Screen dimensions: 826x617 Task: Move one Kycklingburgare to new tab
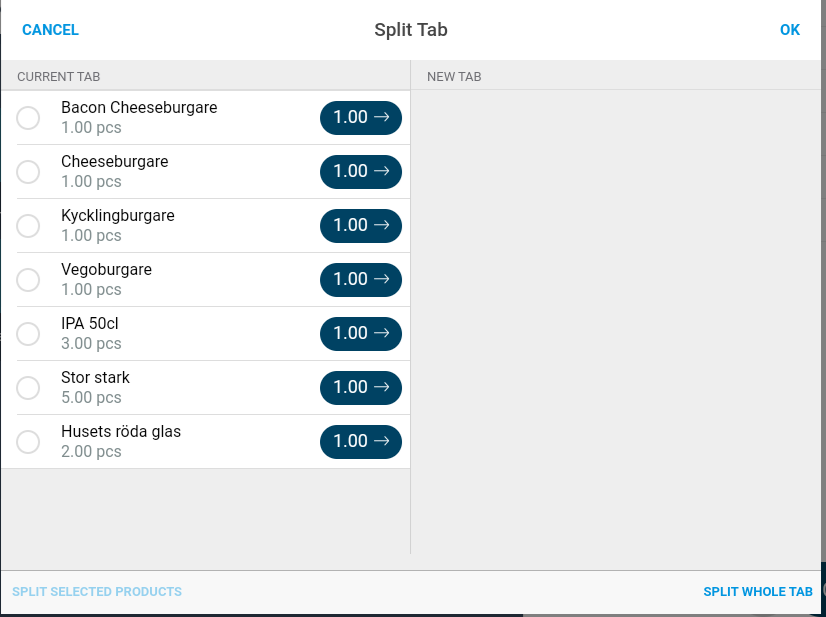(x=361, y=226)
